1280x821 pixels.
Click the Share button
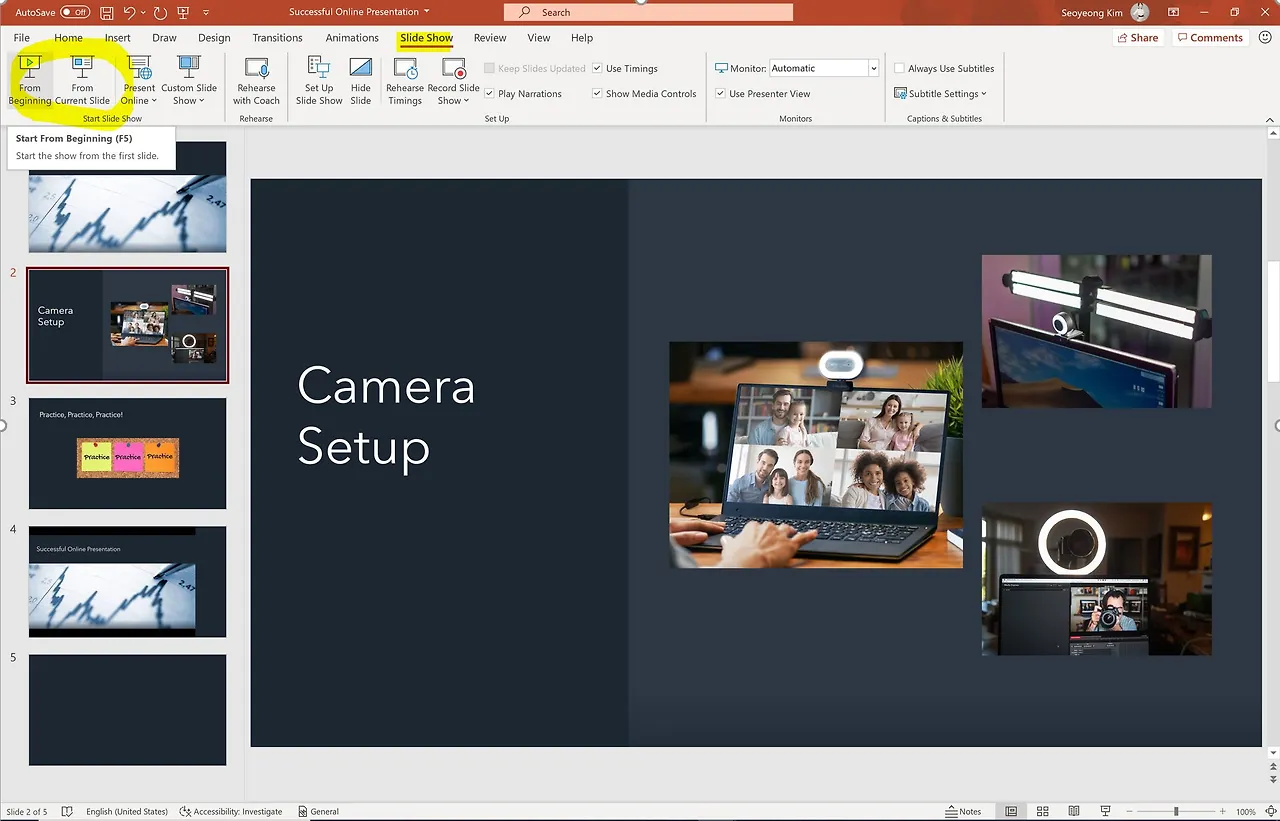1137,38
